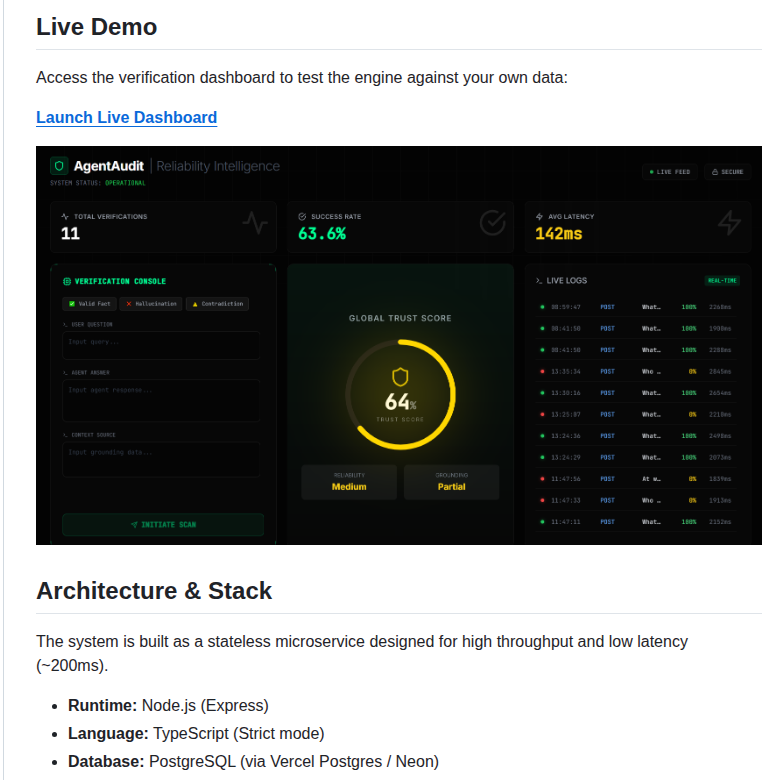Select the Contradiction preset

(x=217, y=304)
